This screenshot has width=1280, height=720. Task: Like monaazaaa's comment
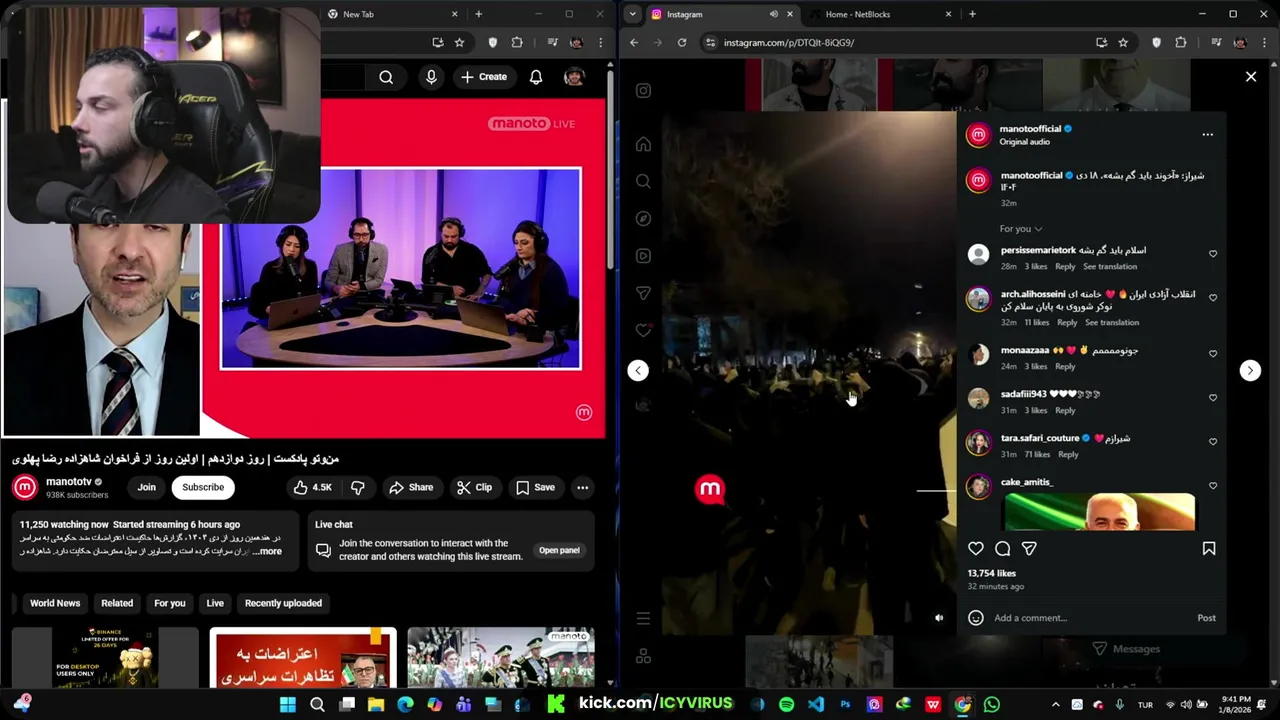[1213, 353]
